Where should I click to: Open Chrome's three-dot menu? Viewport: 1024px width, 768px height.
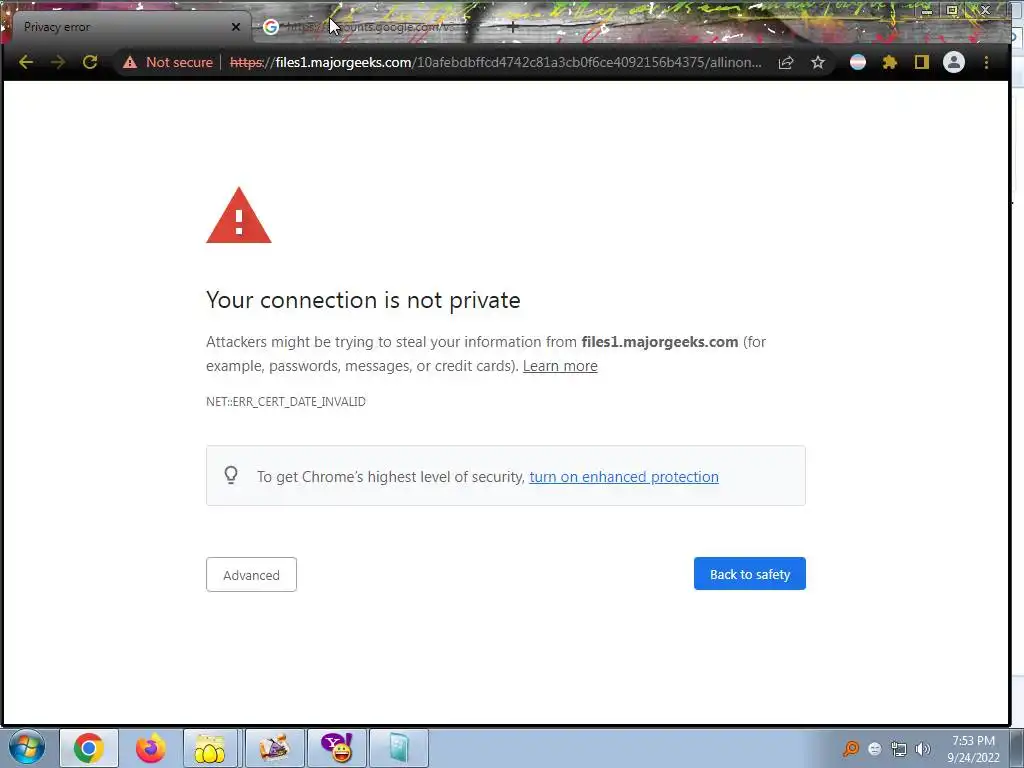point(986,62)
